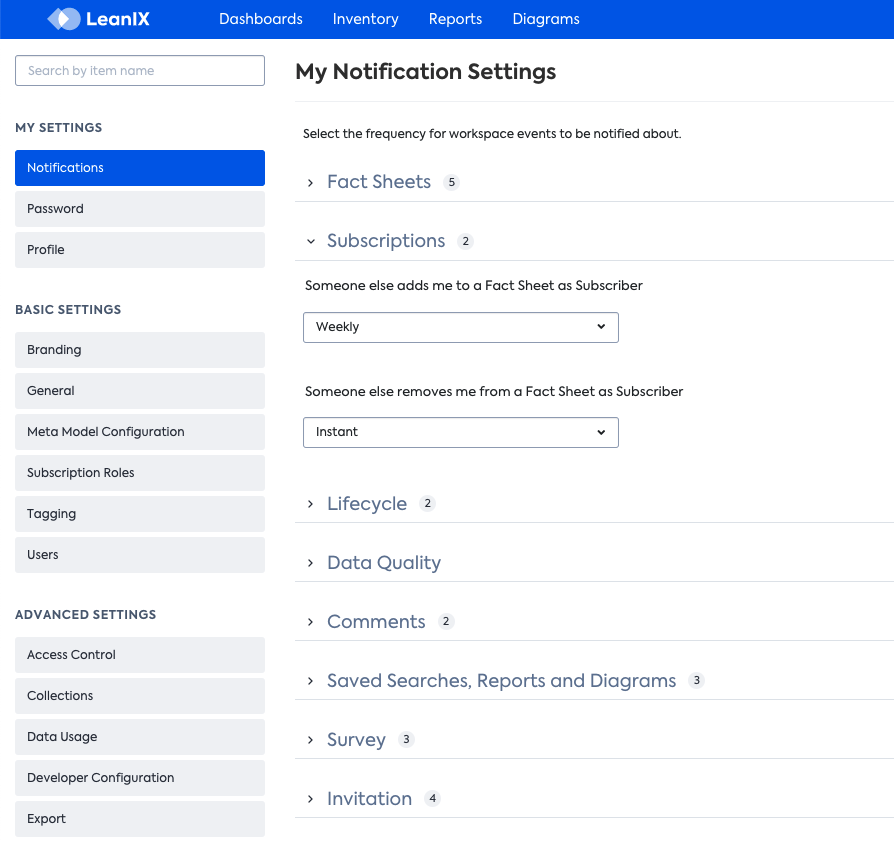The height and width of the screenshot is (841, 894).
Task: Click the LeanIX brand name text
Action: pyautogui.click(x=118, y=19)
